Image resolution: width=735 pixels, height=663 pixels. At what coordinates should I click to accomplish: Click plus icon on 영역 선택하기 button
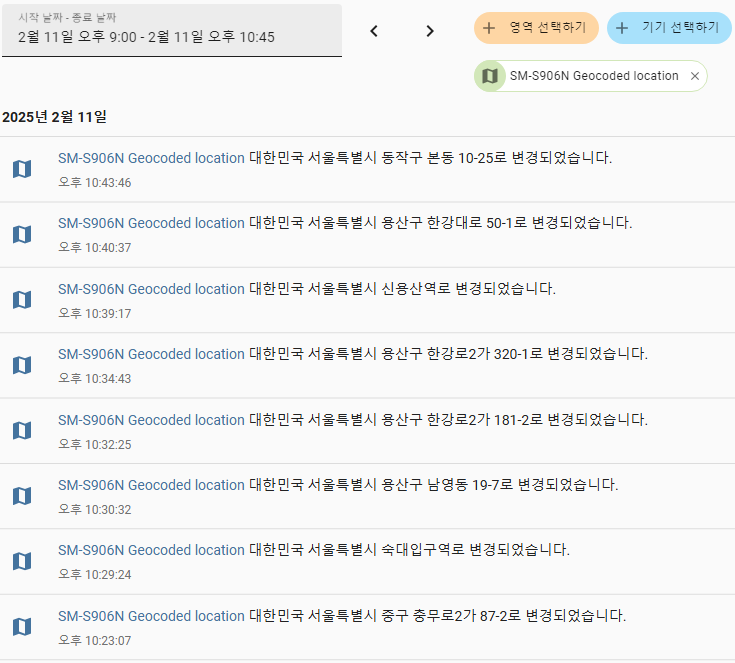pyautogui.click(x=489, y=28)
